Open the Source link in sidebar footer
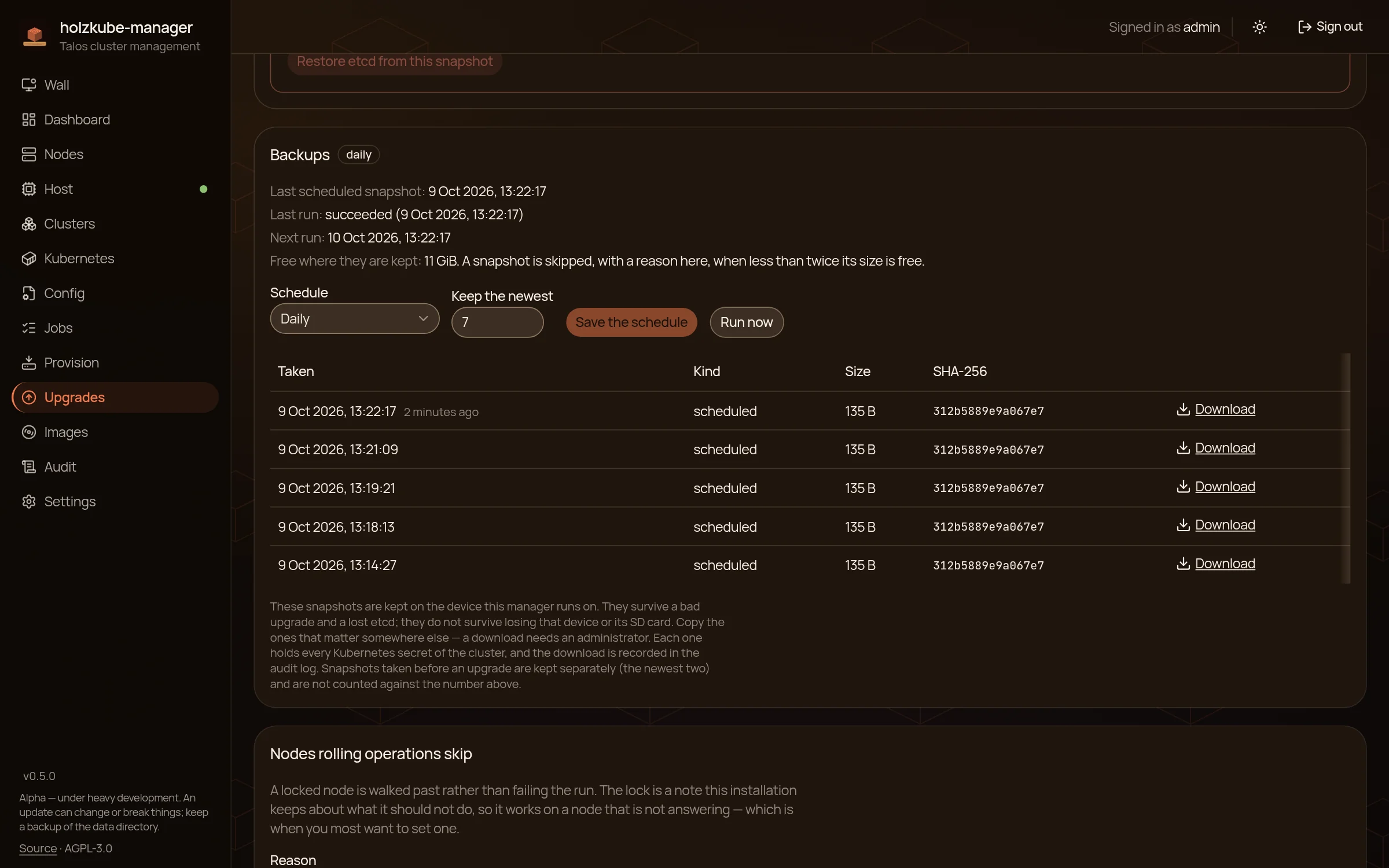Image resolution: width=1389 pixels, height=868 pixels. pyautogui.click(x=38, y=848)
